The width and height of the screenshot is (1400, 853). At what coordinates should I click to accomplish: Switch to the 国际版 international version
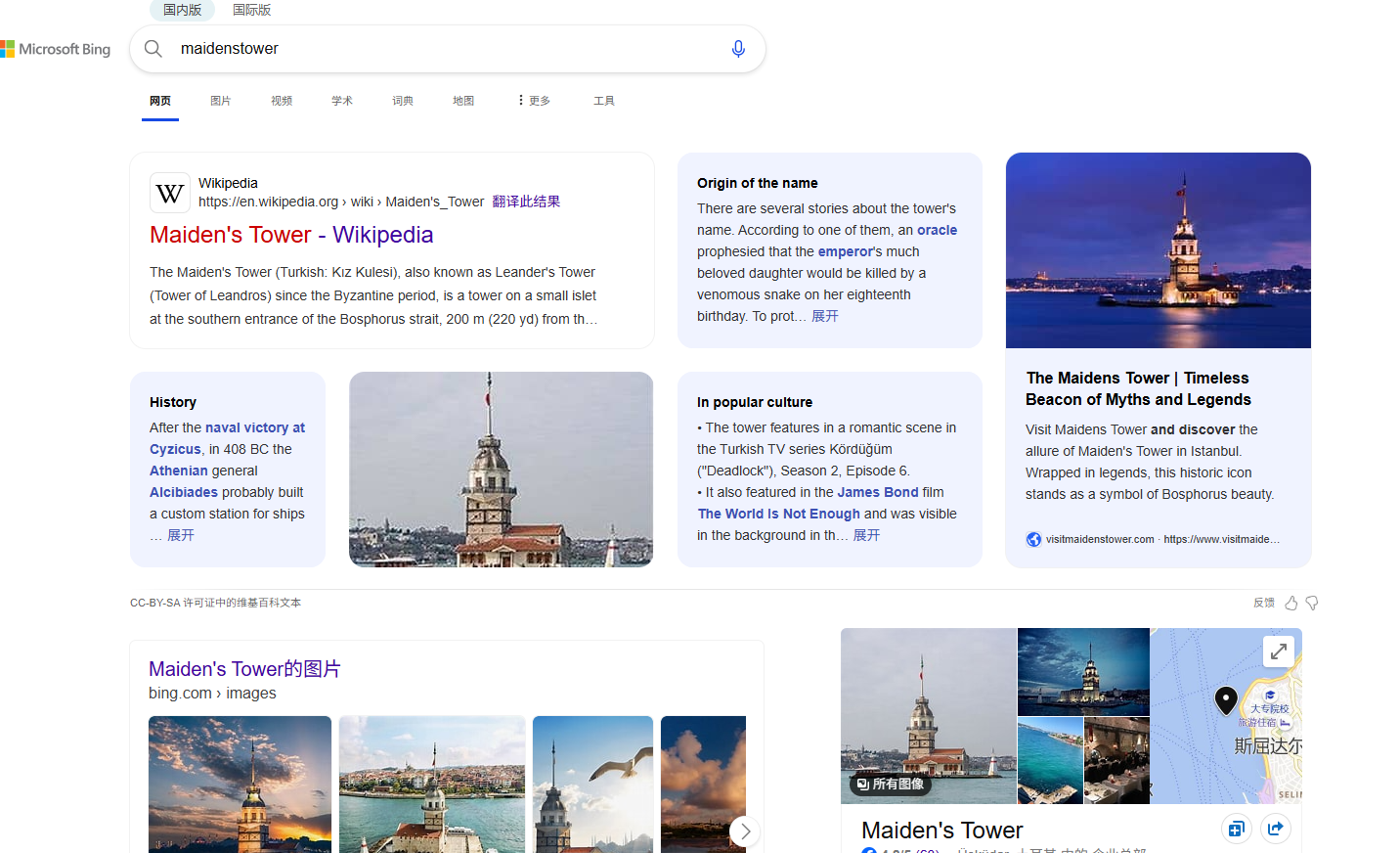click(251, 10)
